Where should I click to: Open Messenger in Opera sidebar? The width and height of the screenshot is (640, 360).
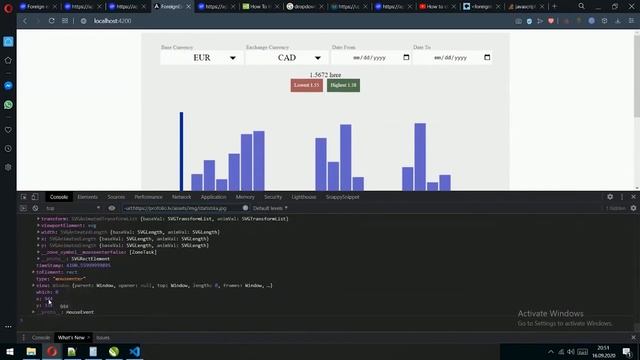[8, 86]
